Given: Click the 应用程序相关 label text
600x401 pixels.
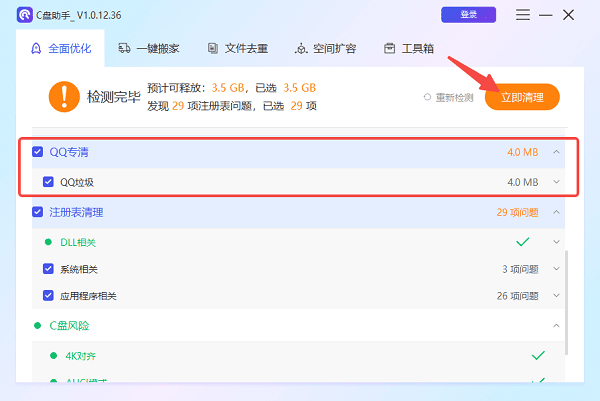Looking at the screenshot, I should [x=88, y=296].
